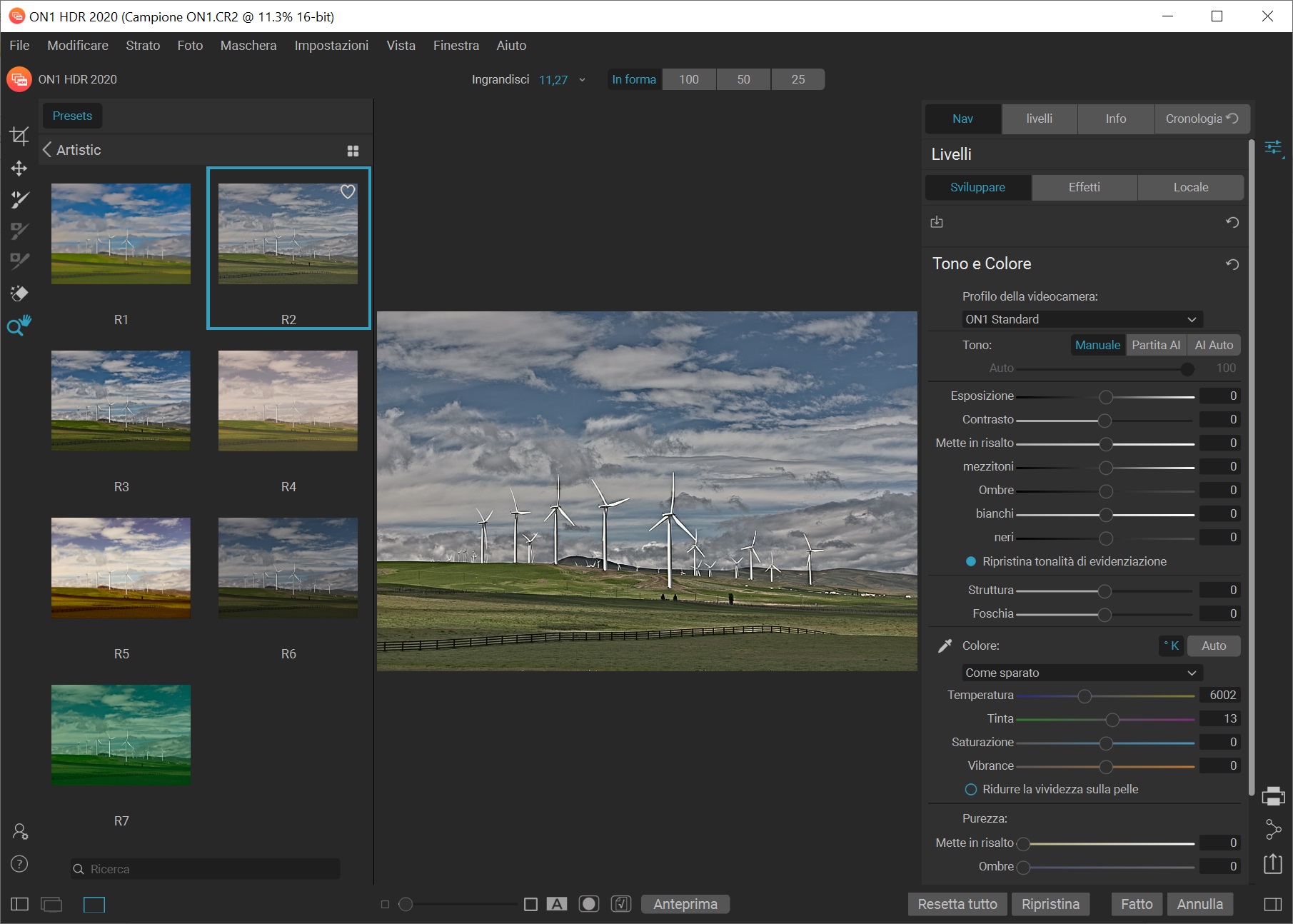Click the white balance eyedropper icon
This screenshot has height=924, width=1293.
[945, 646]
